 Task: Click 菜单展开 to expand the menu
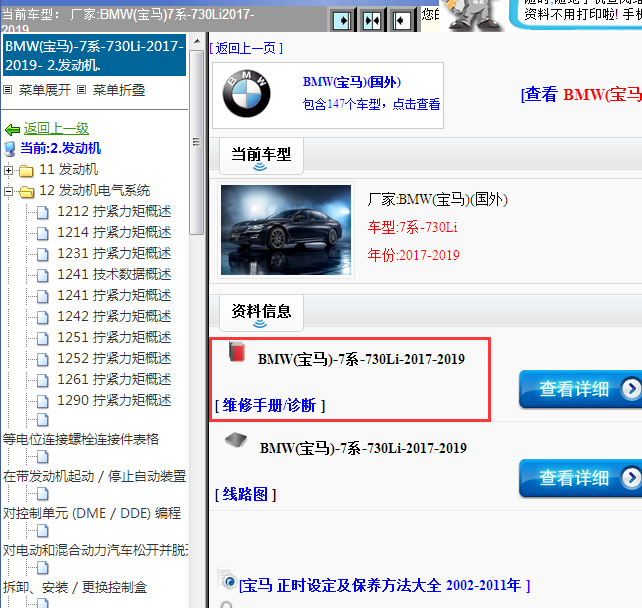tap(45, 90)
